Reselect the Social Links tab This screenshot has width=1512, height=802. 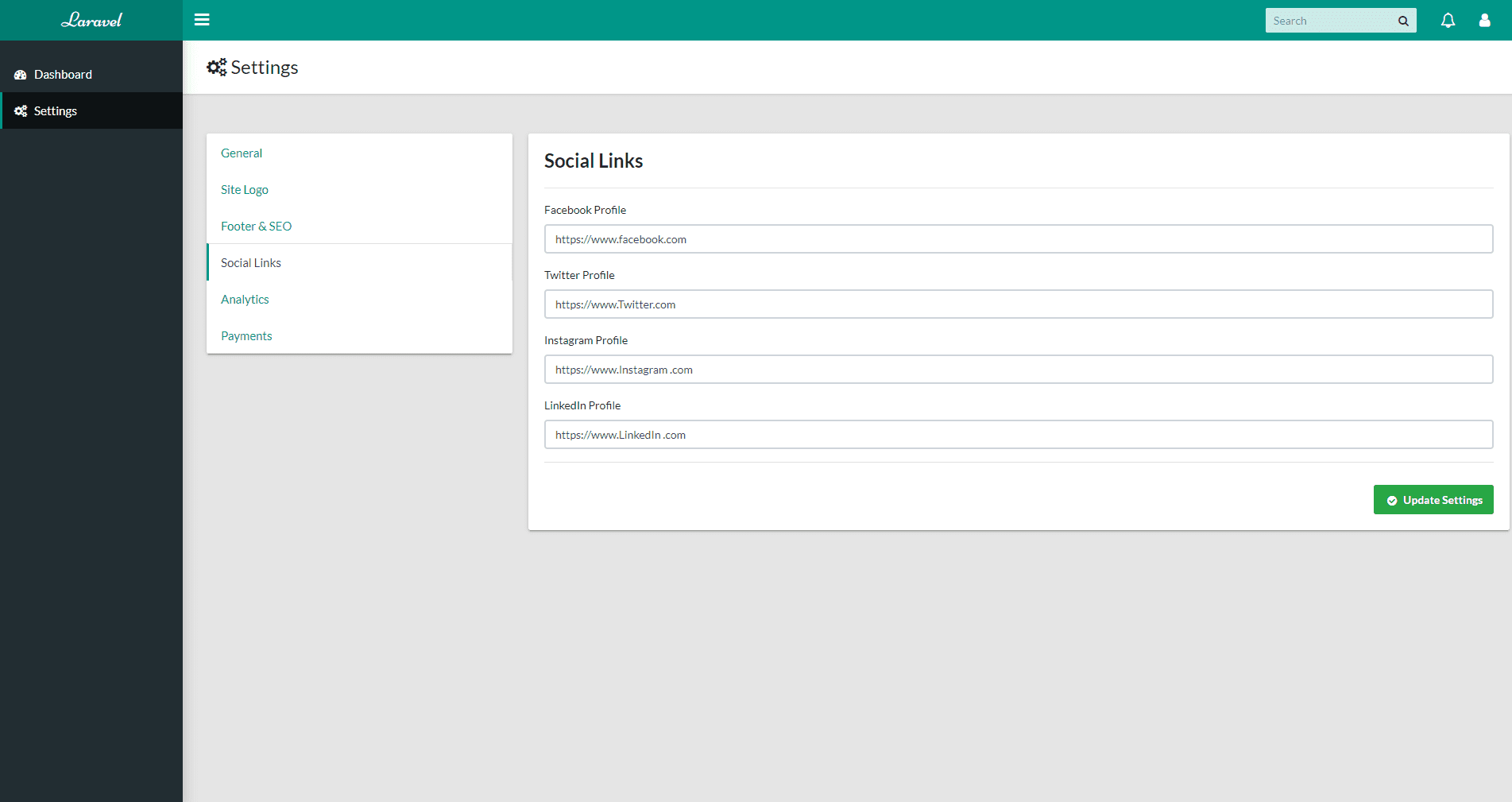point(250,262)
